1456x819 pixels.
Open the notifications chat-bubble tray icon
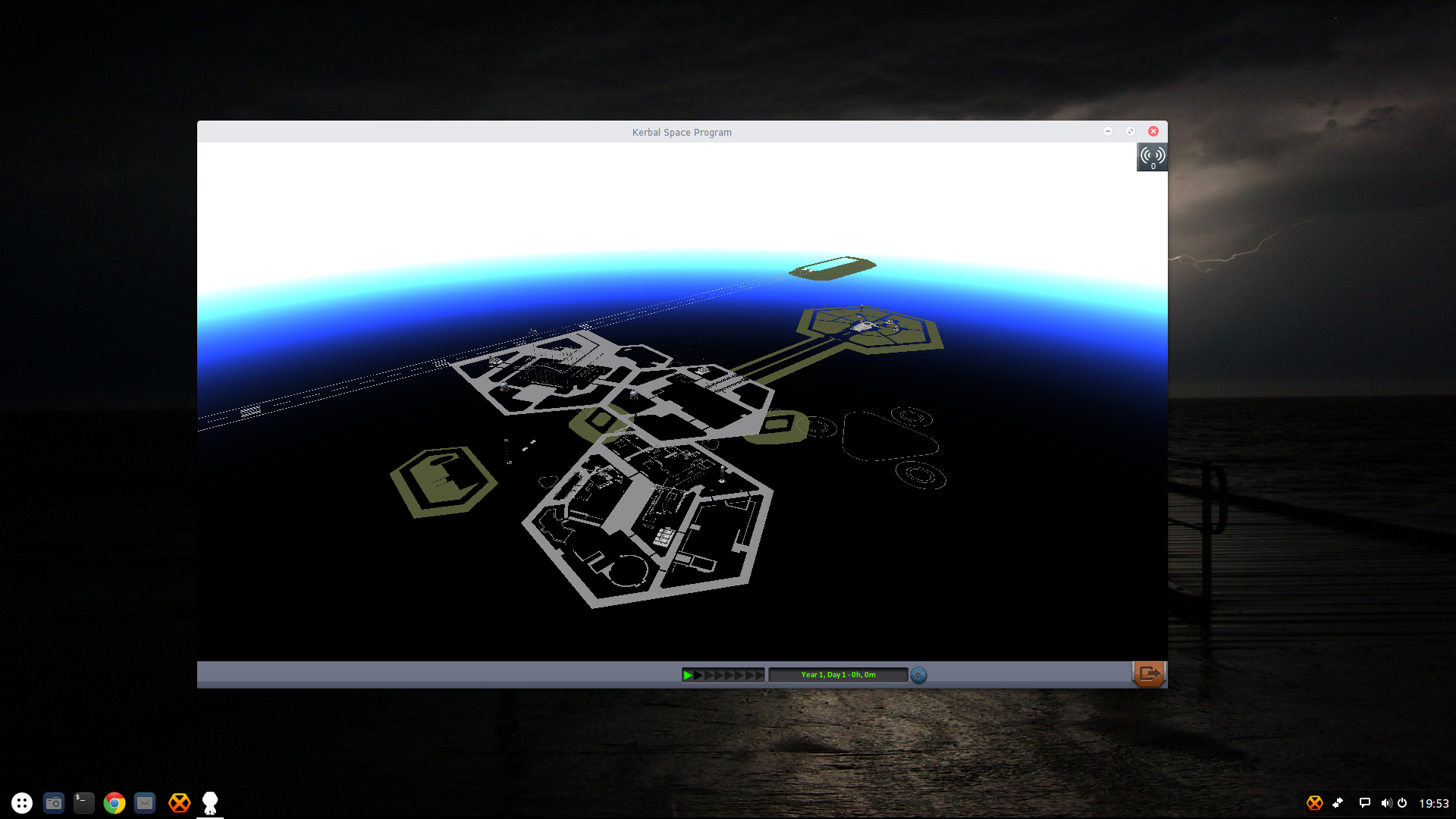(1364, 803)
